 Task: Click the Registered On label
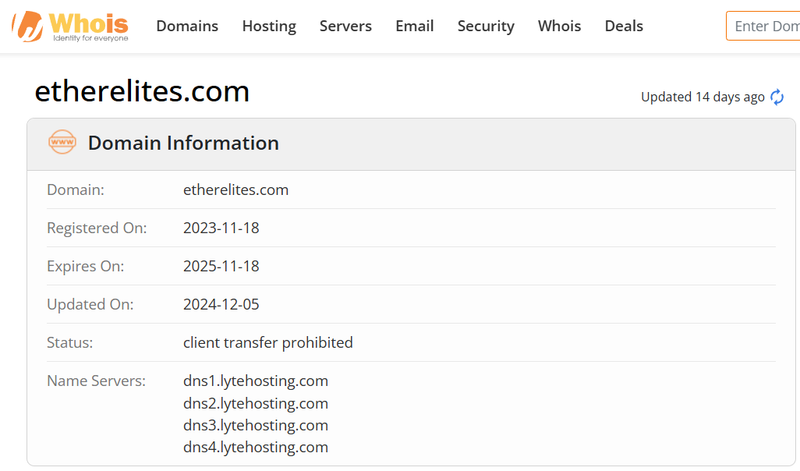pos(97,228)
